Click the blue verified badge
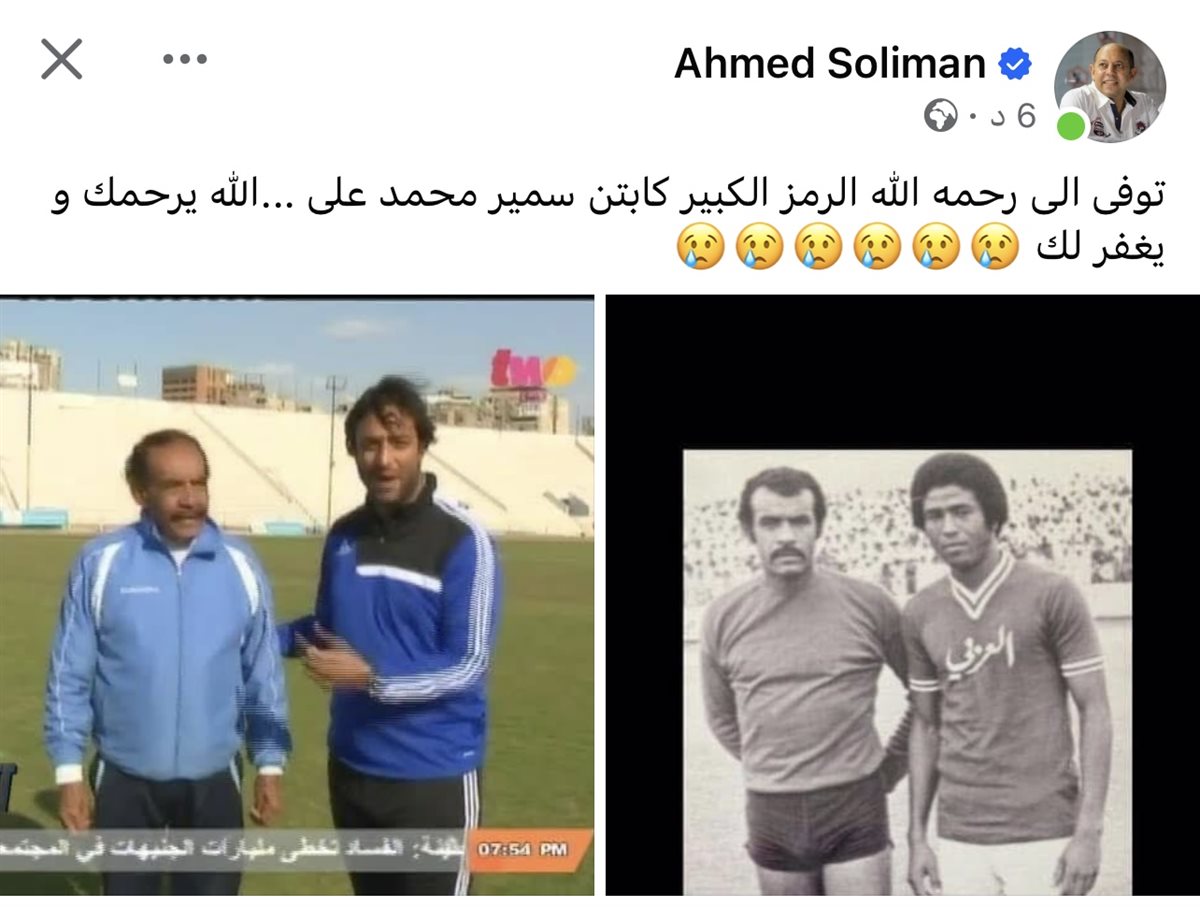Image resolution: width=1200 pixels, height=907 pixels. tap(1014, 65)
